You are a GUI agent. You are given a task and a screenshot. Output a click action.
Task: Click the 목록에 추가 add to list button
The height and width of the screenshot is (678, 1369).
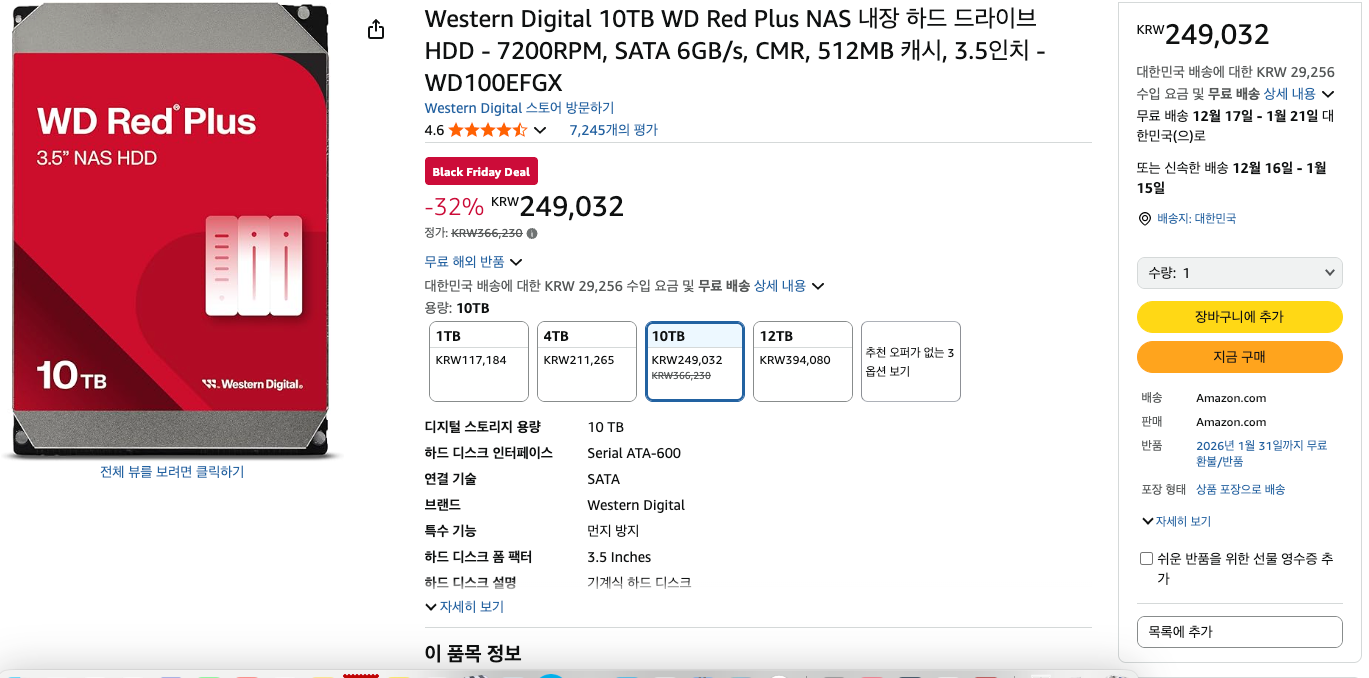coord(1239,632)
